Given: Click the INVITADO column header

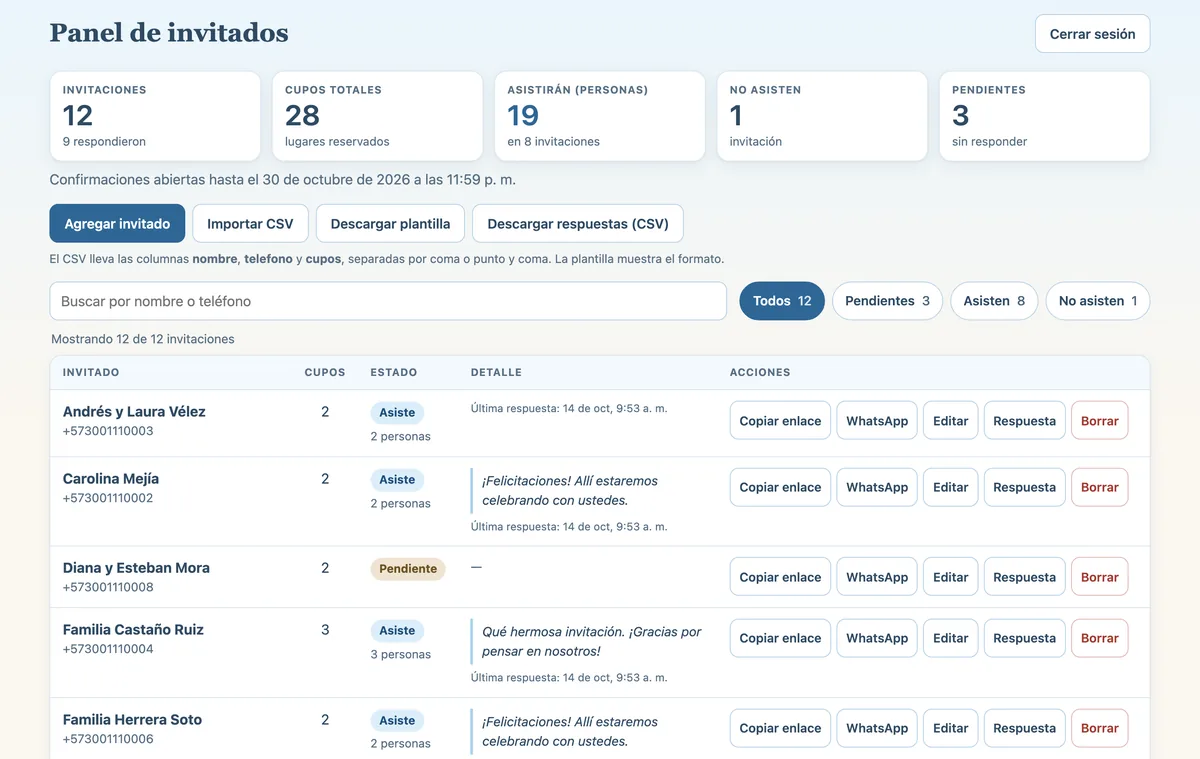Looking at the screenshot, I should click(91, 372).
